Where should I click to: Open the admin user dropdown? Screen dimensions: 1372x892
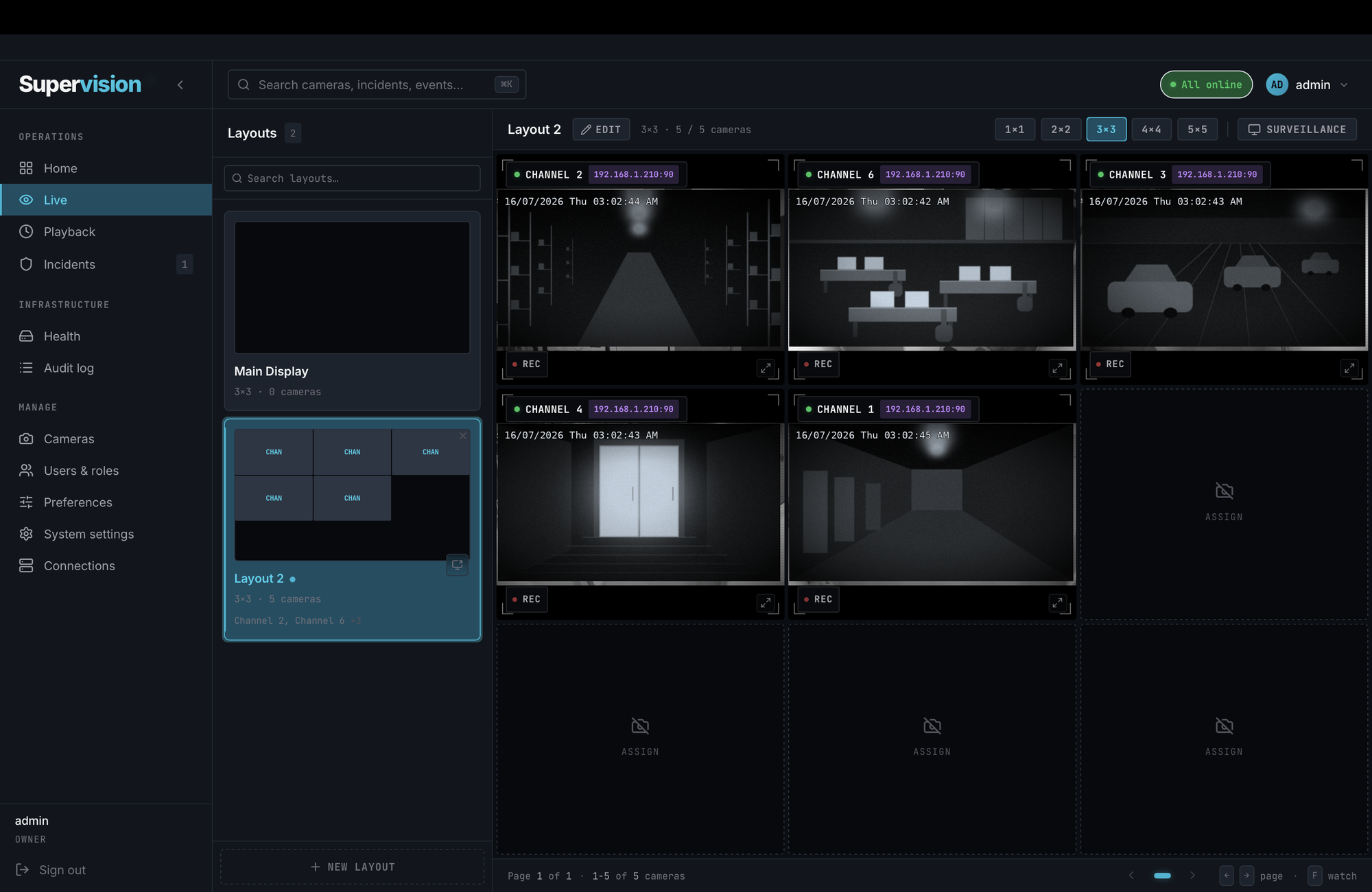(x=1308, y=84)
